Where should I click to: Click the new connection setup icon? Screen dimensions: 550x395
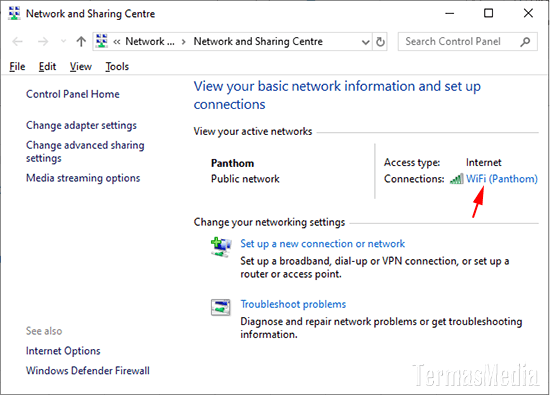point(221,247)
